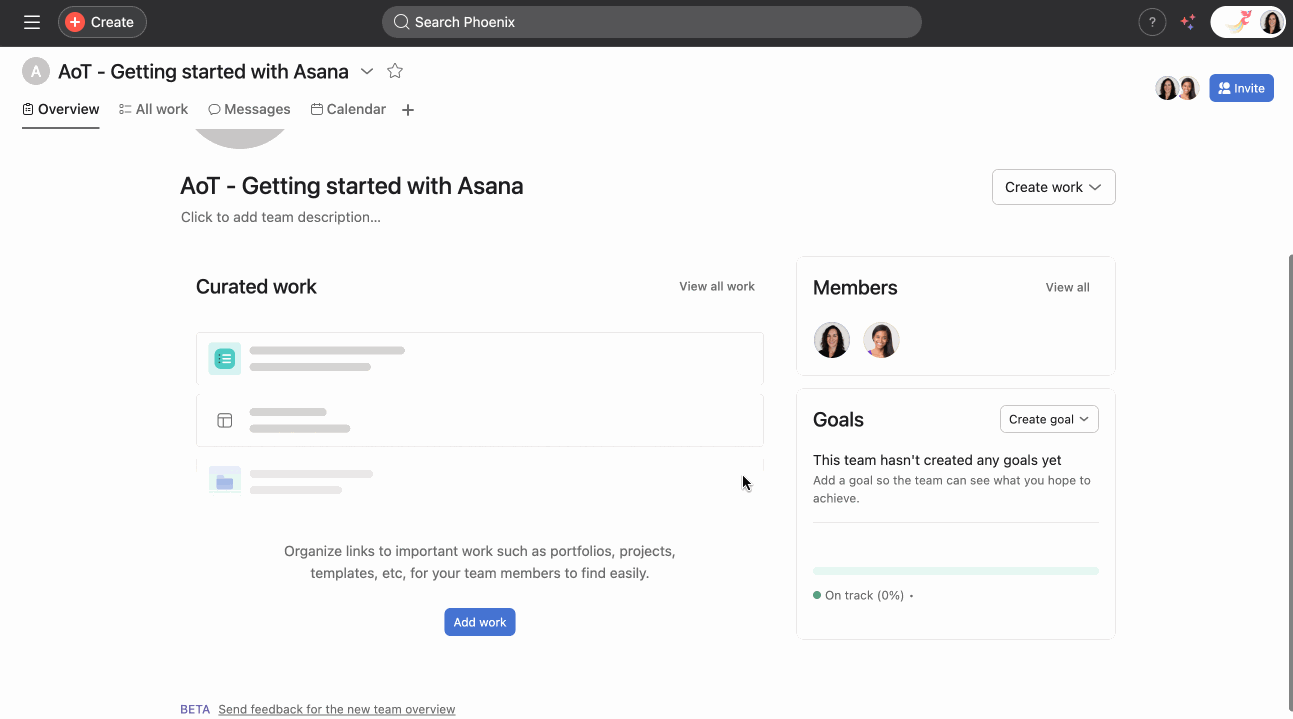Open the Create work dropdown

tap(1053, 187)
